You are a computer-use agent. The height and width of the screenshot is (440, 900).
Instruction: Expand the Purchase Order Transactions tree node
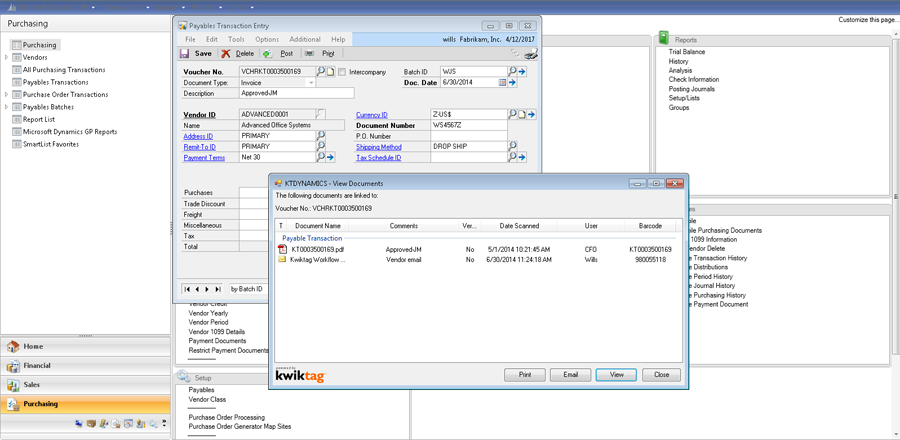6,95
